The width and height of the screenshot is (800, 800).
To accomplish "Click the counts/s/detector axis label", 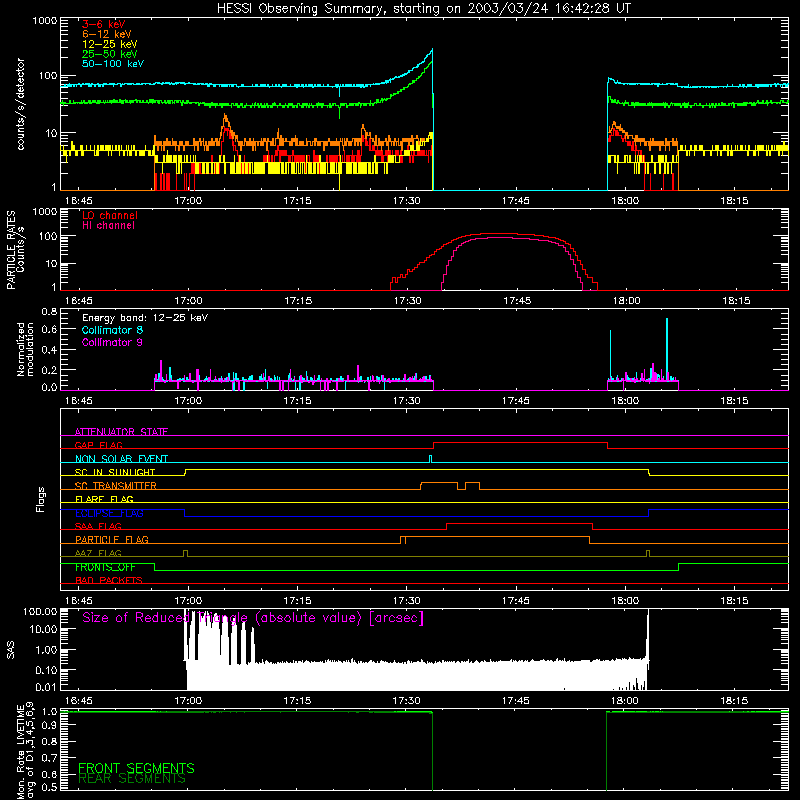I will click(x=20, y=104).
